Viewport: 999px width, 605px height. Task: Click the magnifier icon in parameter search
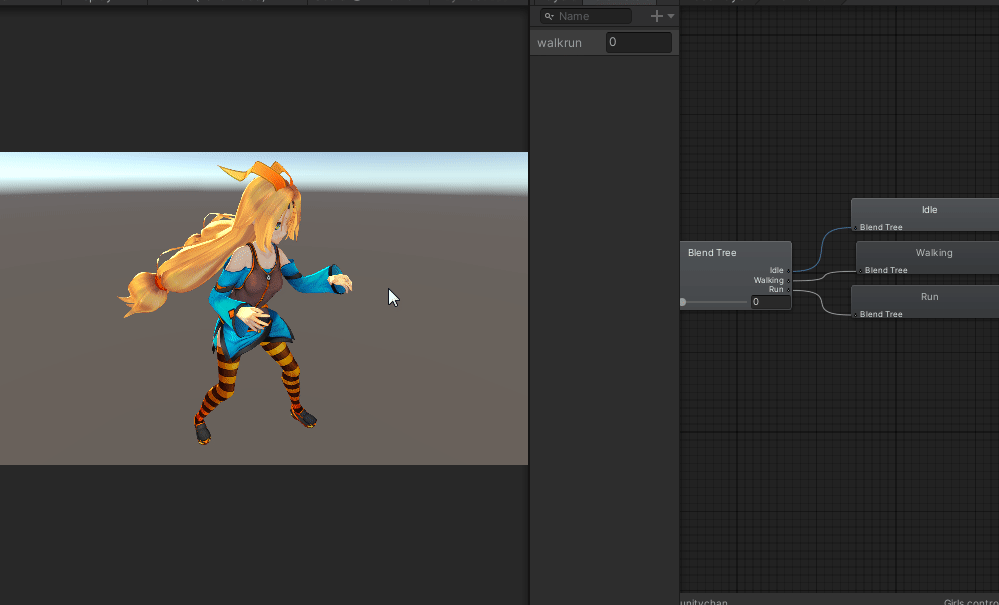[549, 17]
